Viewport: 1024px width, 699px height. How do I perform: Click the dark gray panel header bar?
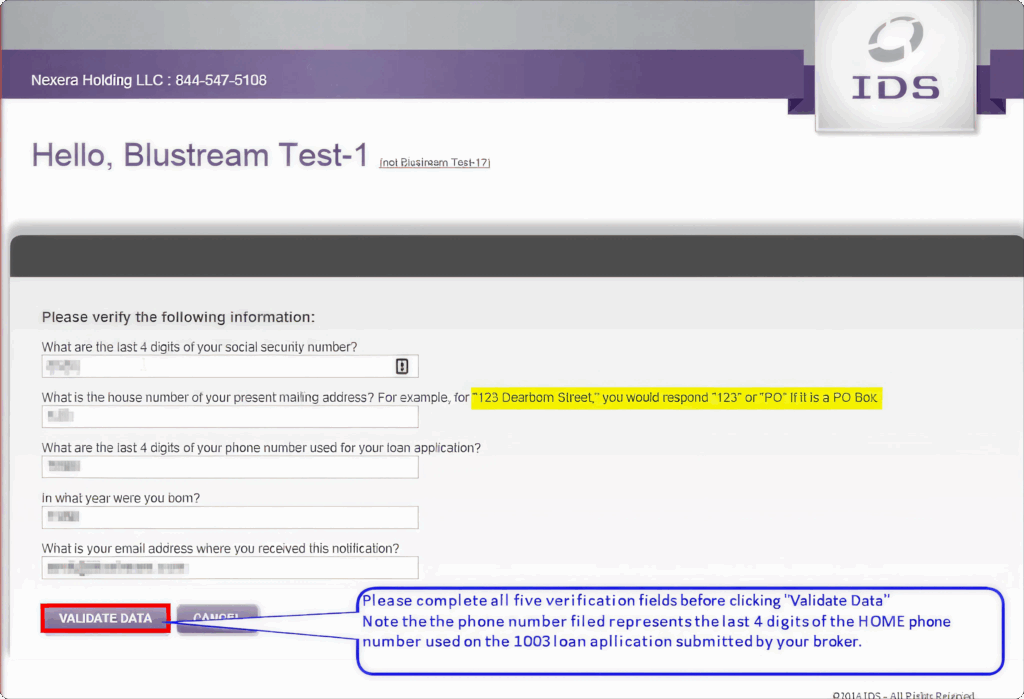click(515, 256)
